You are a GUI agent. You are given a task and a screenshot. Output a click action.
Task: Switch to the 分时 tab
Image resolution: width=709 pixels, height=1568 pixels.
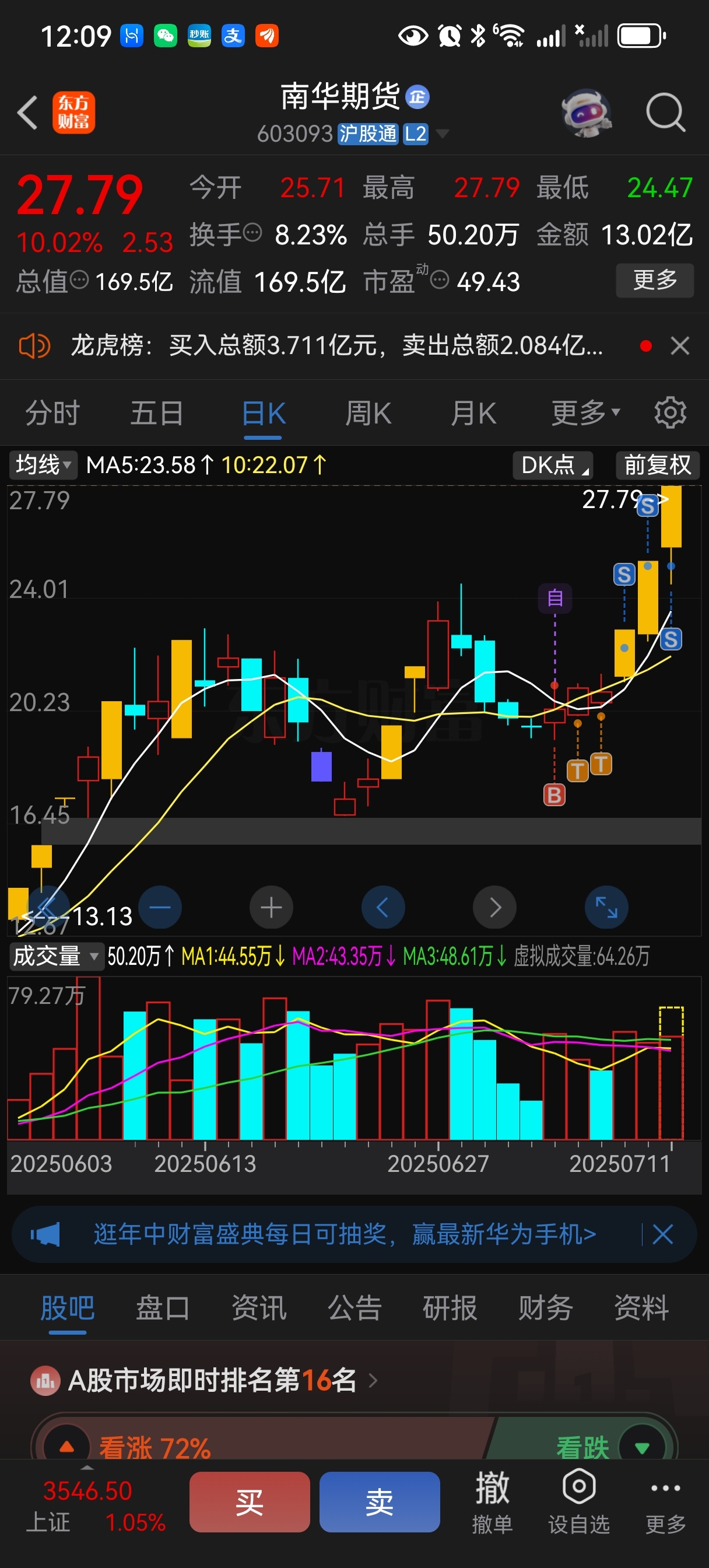(52, 412)
